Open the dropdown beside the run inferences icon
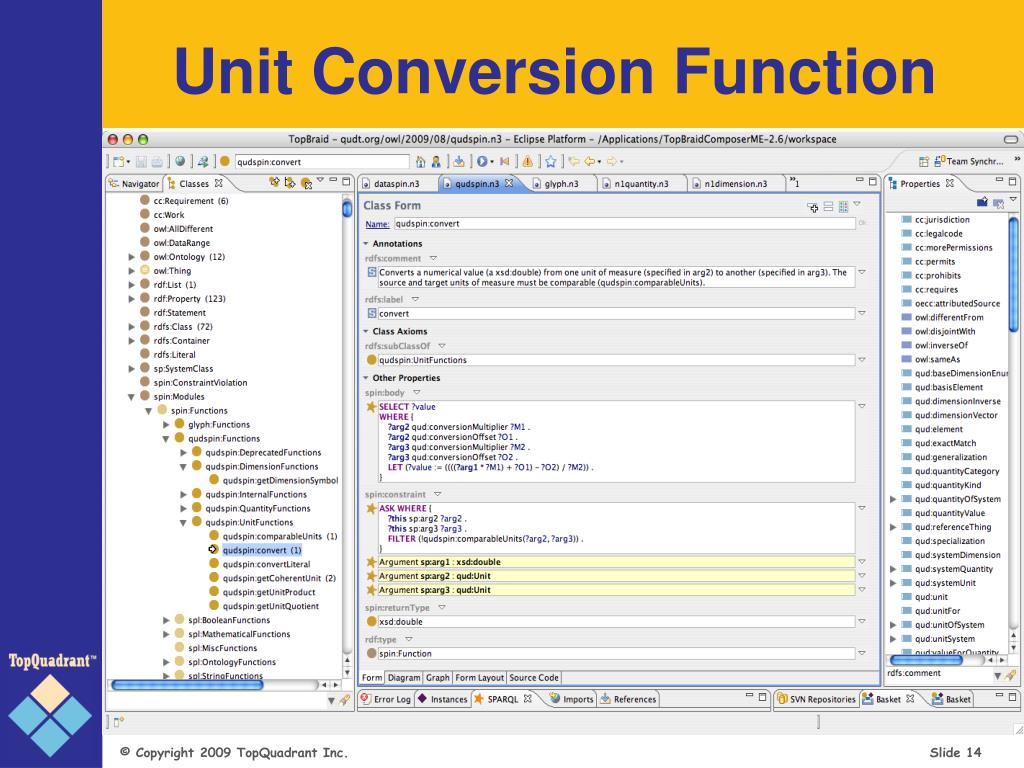This screenshot has width=1024, height=768. [x=492, y=161]
